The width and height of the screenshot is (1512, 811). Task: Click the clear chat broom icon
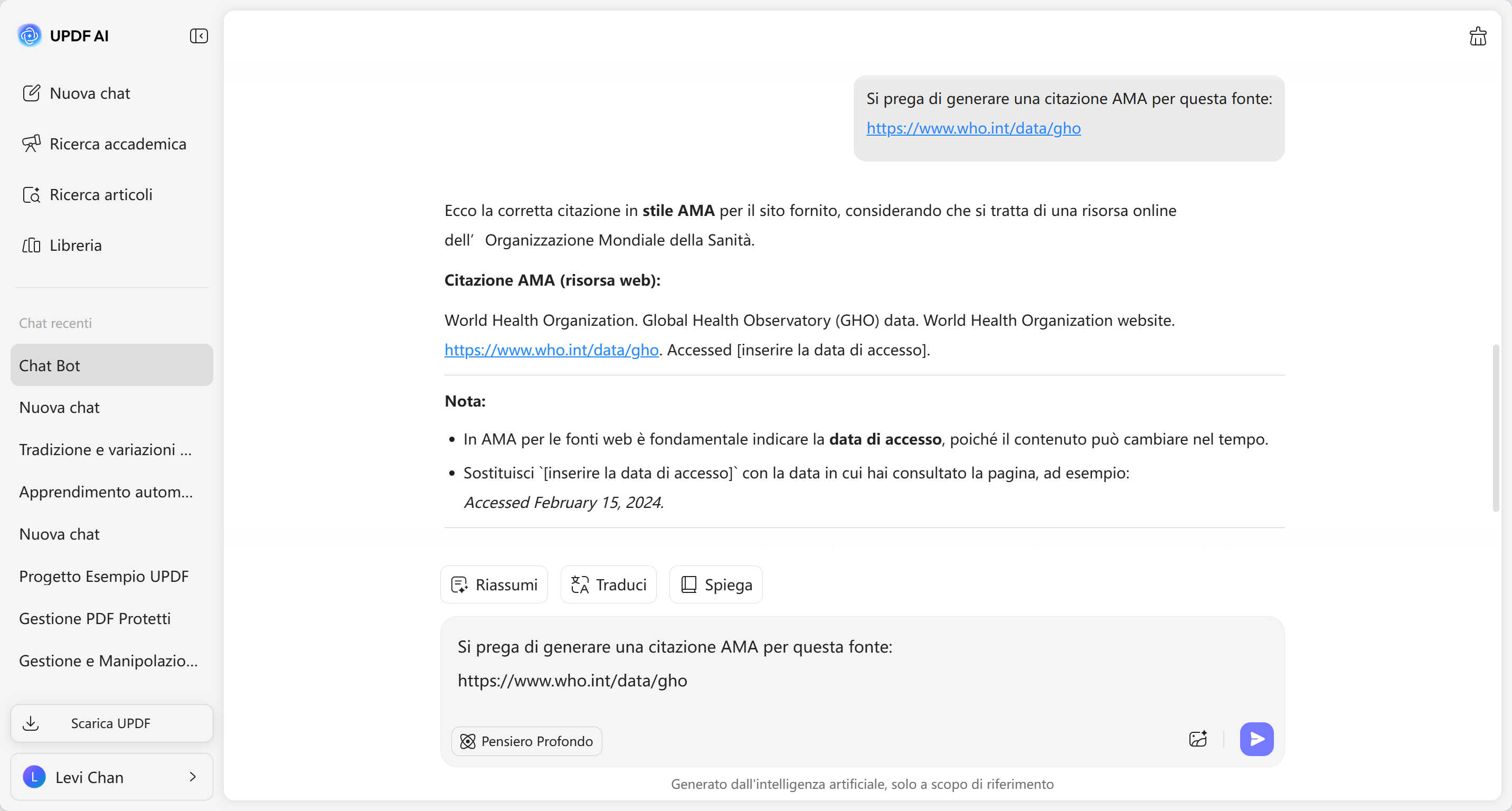[x=1477, y=36]
